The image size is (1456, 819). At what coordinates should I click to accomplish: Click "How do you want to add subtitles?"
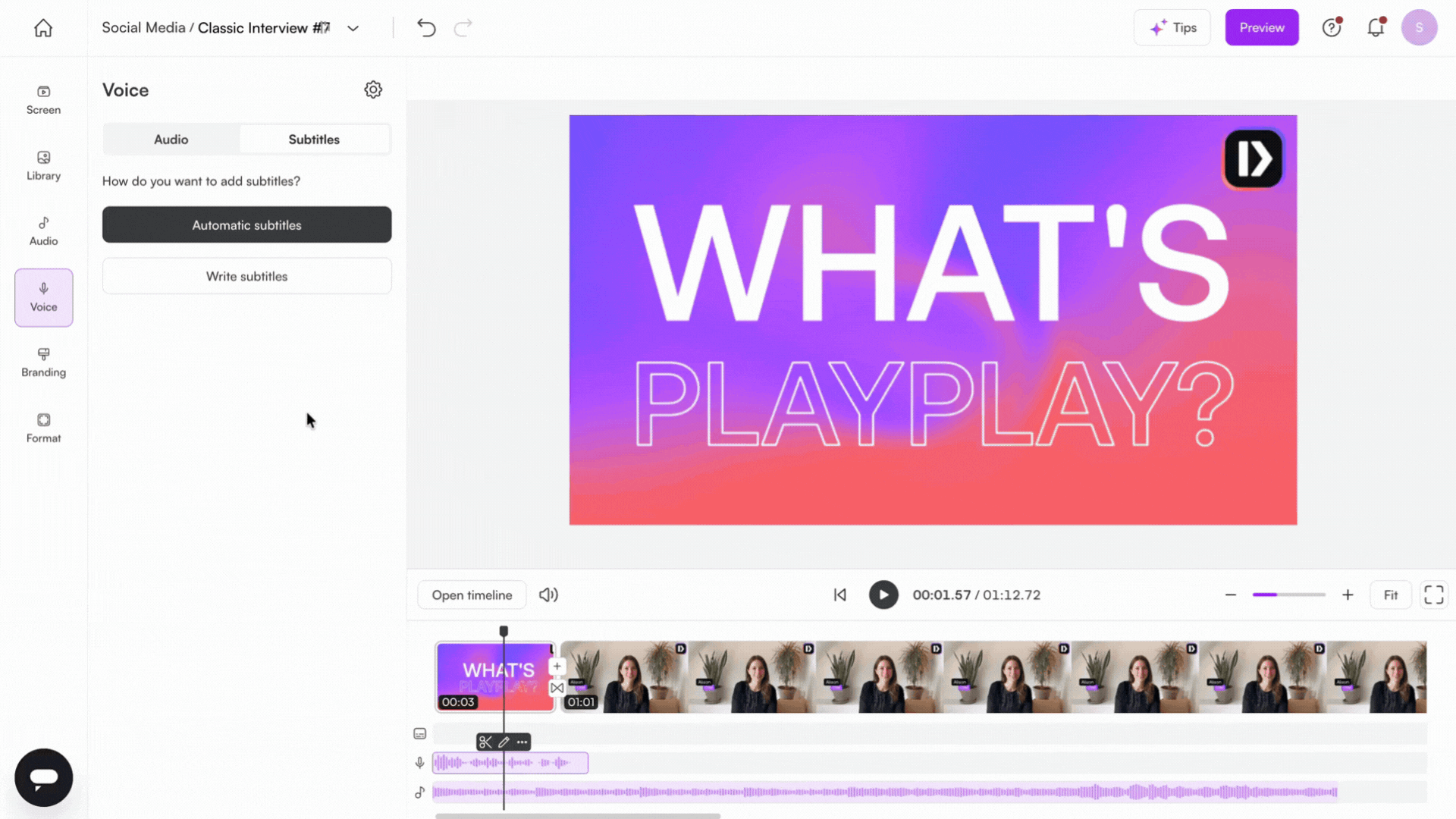pos(201,181)
